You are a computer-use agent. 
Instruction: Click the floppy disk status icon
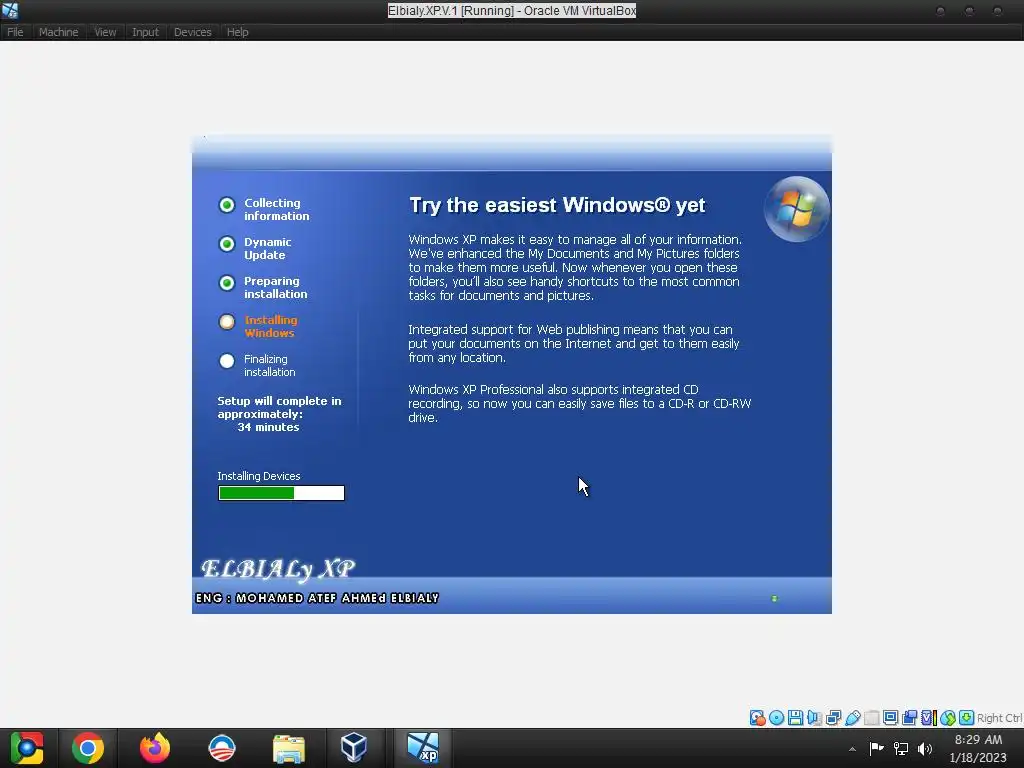coord(795,718)
